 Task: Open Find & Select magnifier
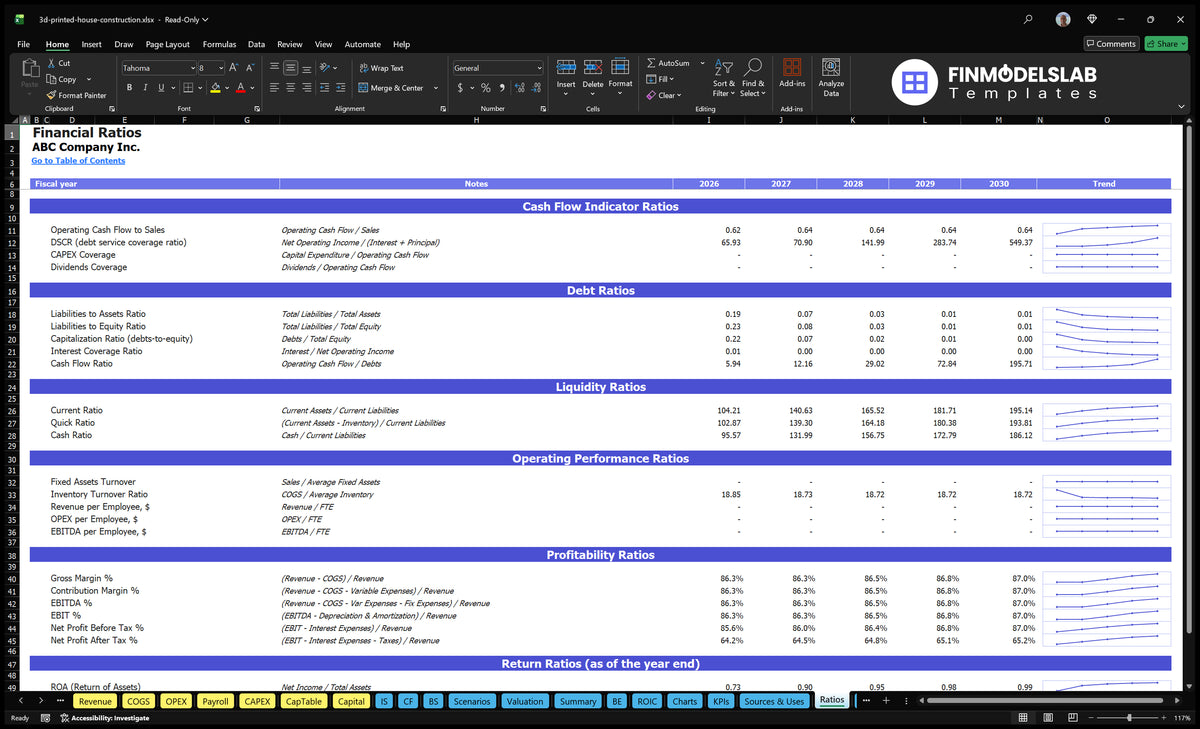(753, 76)
